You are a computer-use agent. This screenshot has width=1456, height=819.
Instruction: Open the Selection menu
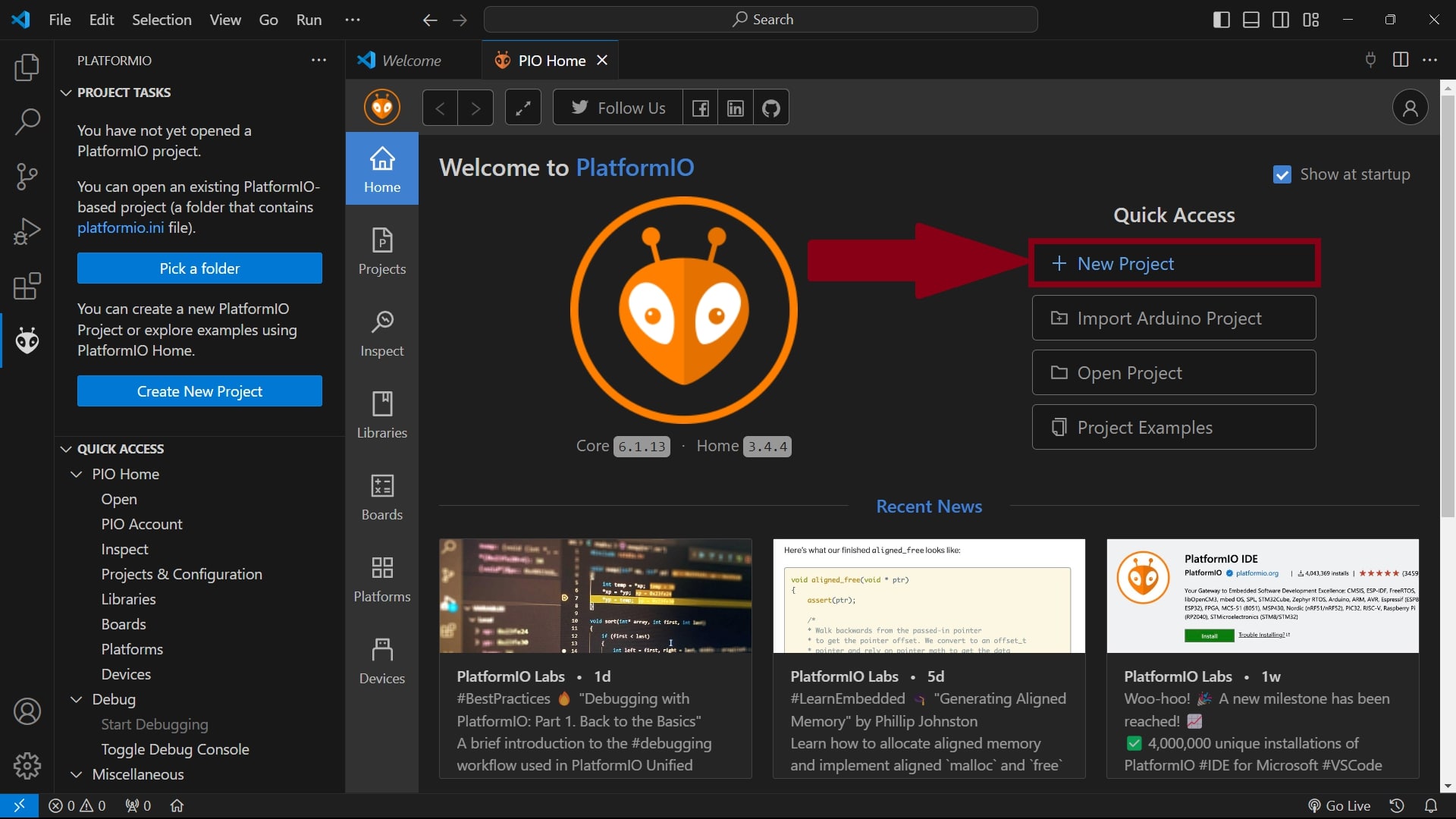pyautogui.click(x=162, y=20)
